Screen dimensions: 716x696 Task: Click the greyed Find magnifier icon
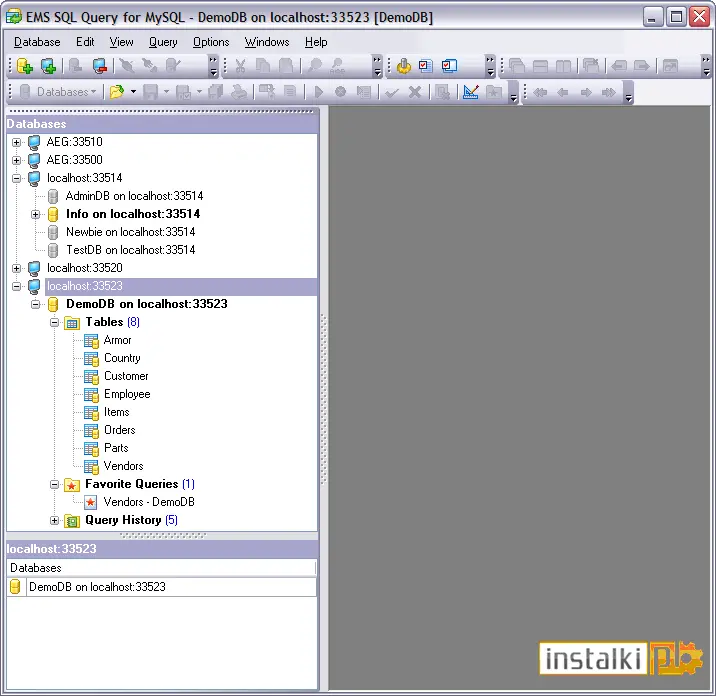(x=315, y=66)
